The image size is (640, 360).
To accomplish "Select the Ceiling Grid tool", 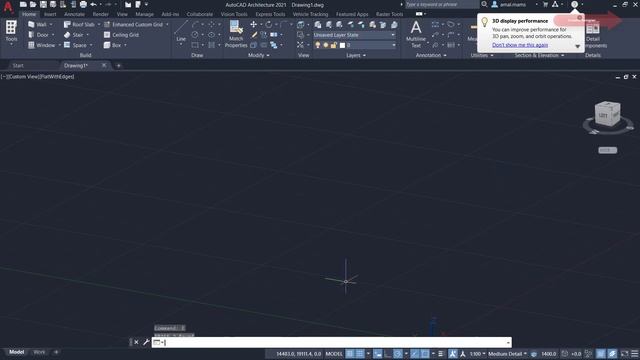I will 121,35.
